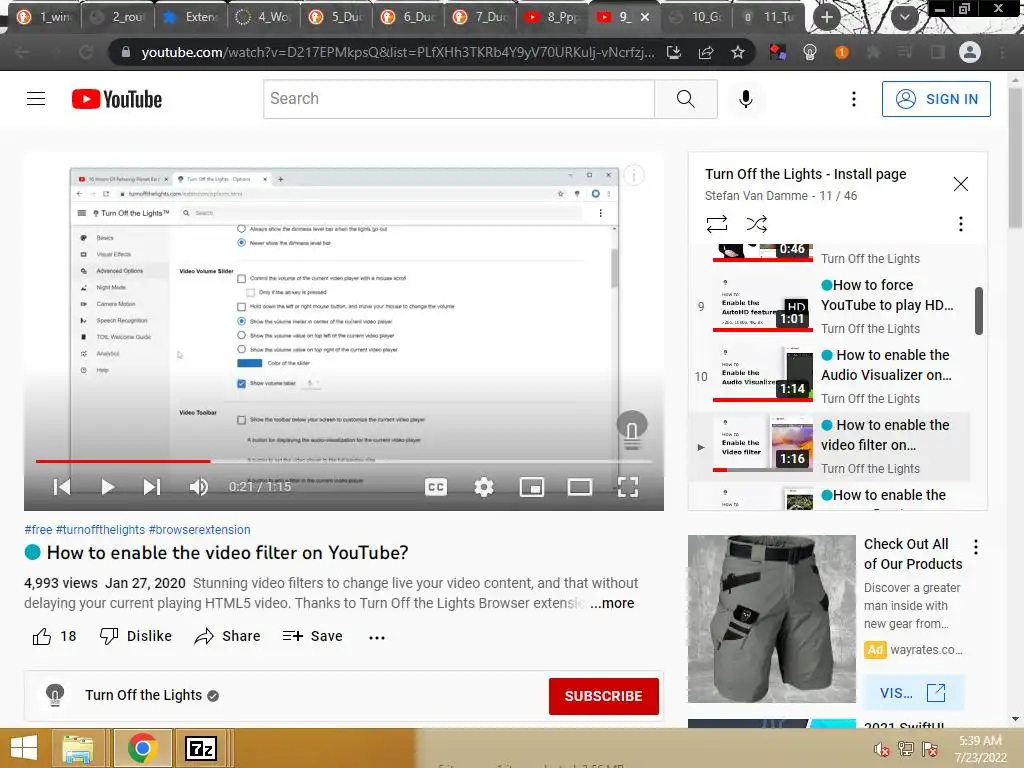Viewport: 1024px width, 768px height.
Task: Open more actions ellipsis under the video
Action: coord(377,637)
